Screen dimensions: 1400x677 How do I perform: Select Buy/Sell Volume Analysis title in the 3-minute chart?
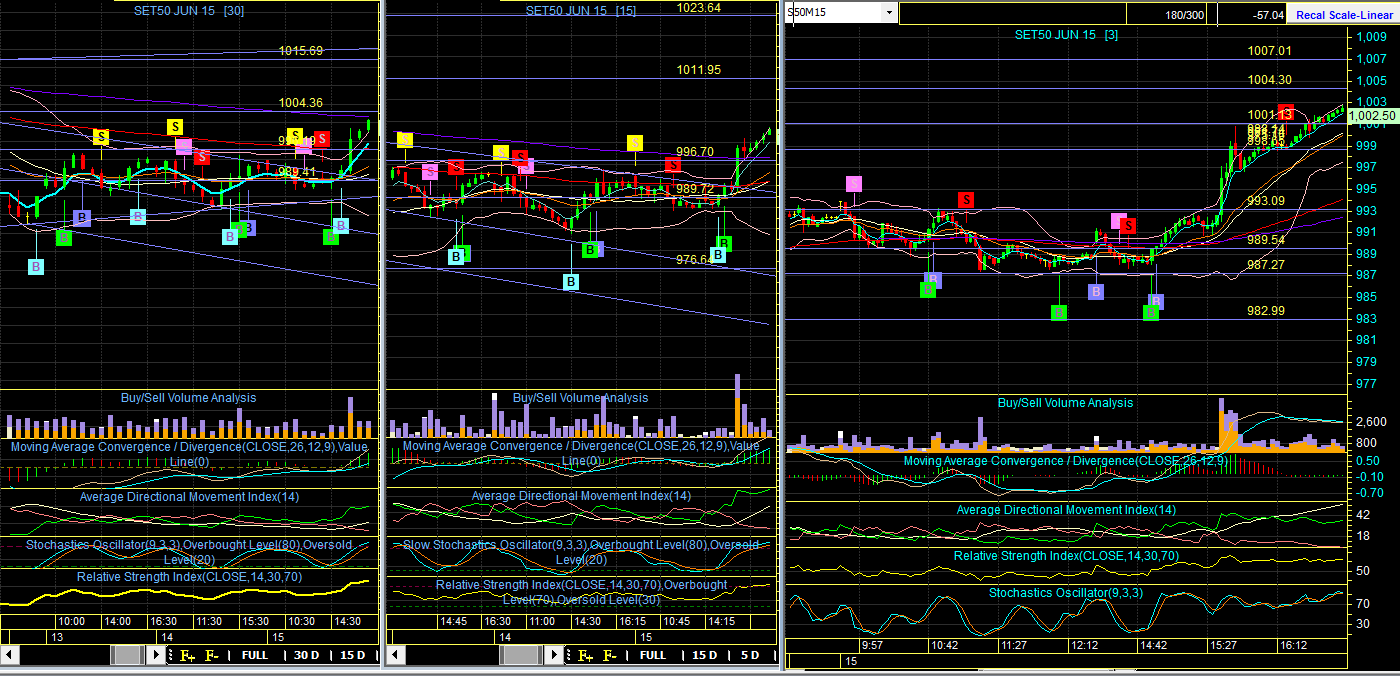click(x=1066, y=403)
